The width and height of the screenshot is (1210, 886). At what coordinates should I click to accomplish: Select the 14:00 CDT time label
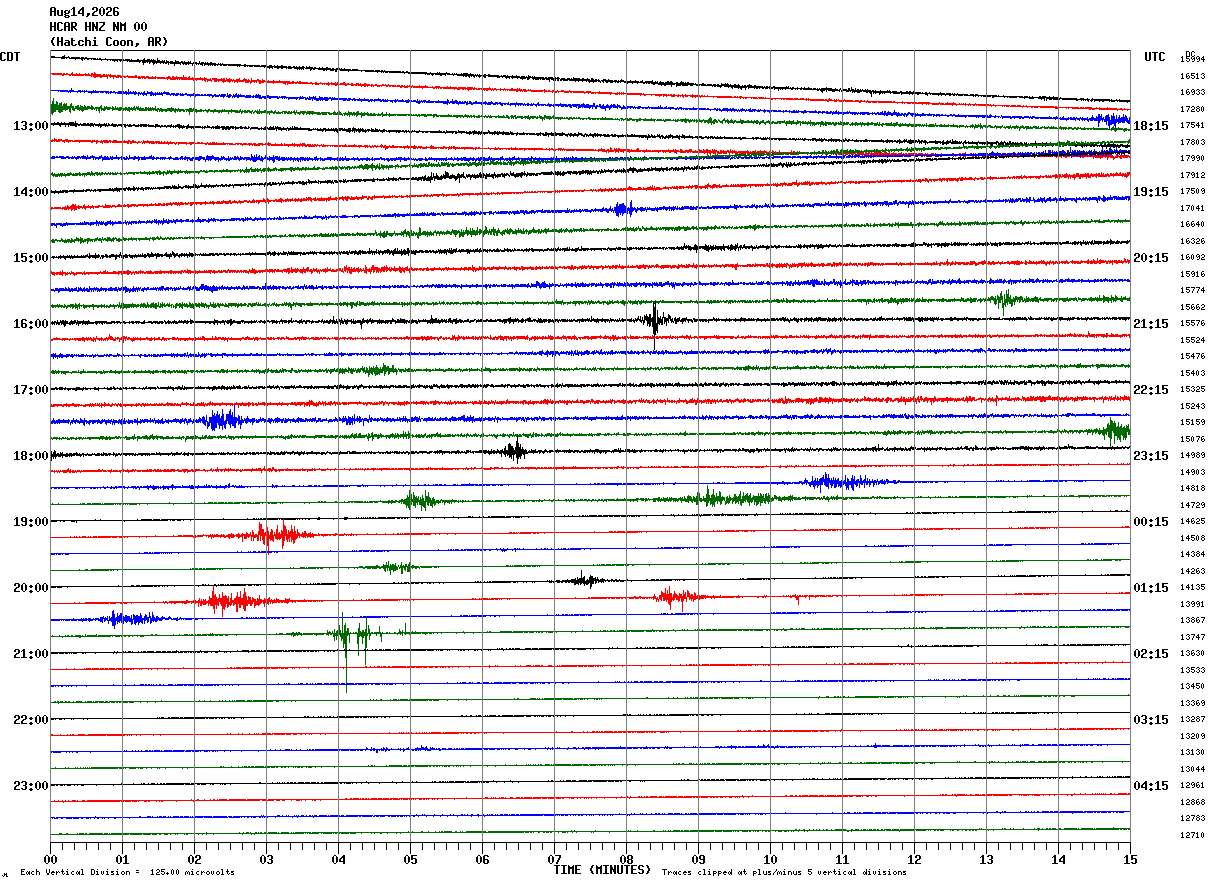pyautogui.click(x=31, y=192)
